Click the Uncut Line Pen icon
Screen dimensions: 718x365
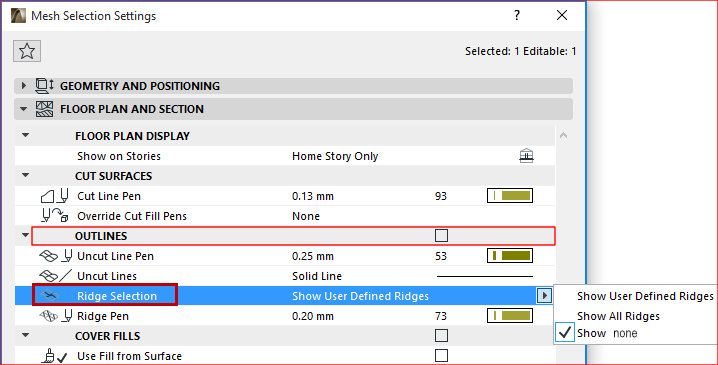[x=55, y=256]
